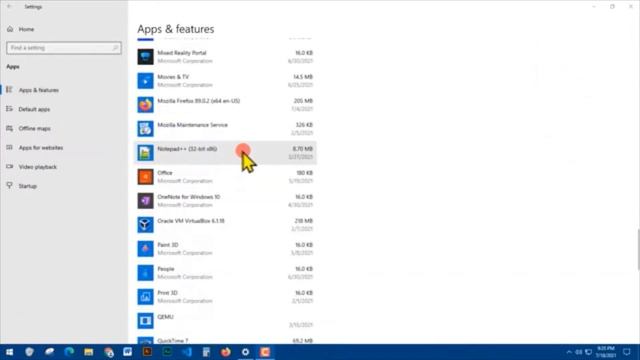The image size is (640, 360).
Task: Click the apps list vertical scrollbar thumb
Action: [638, 249]
